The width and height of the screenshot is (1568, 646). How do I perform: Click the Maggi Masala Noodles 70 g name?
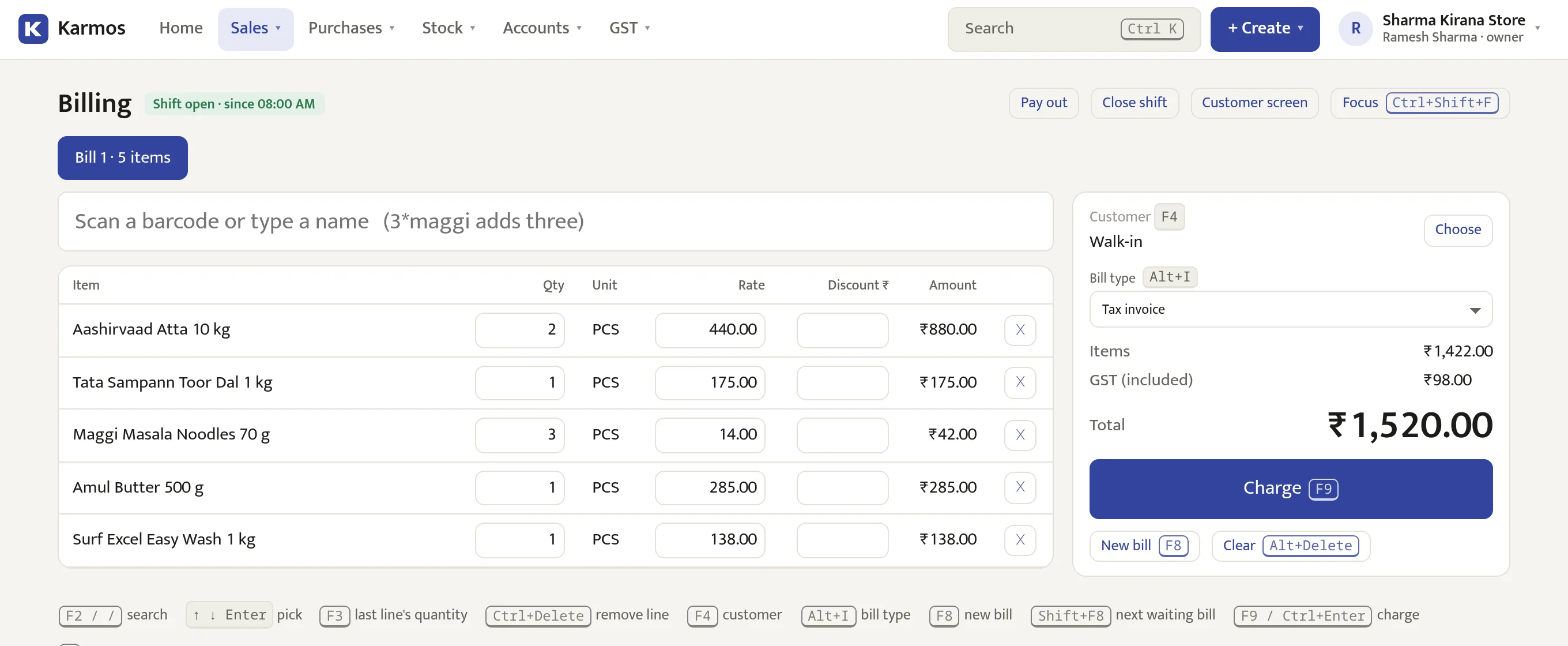[x=171, y=435]
